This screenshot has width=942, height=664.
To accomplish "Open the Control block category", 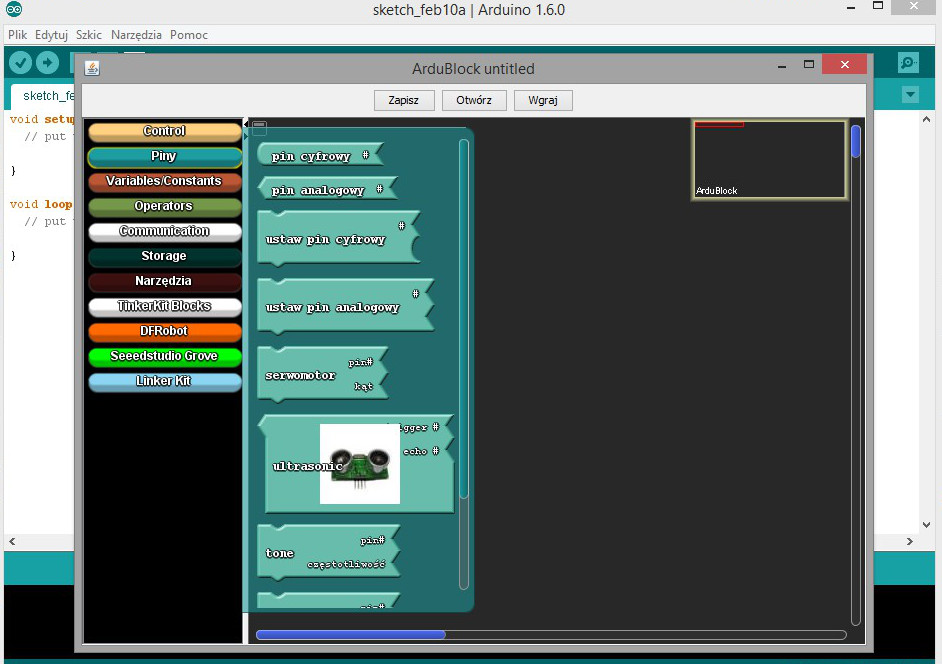I will pos(165,132).
